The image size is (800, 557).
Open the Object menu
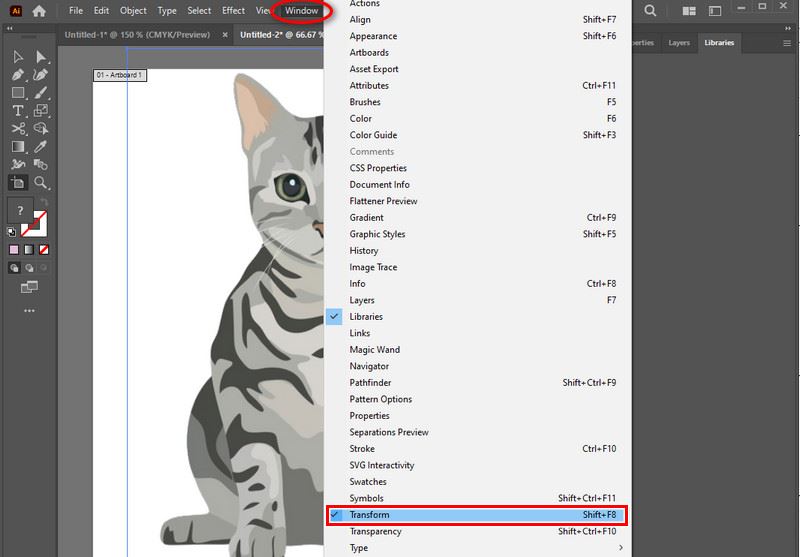coord(133,10)
